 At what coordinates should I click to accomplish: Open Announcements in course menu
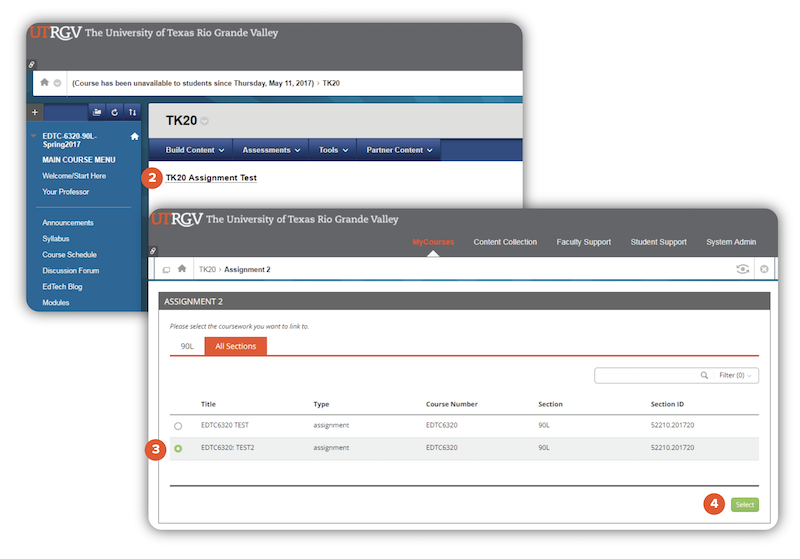[x=68, y=223]
